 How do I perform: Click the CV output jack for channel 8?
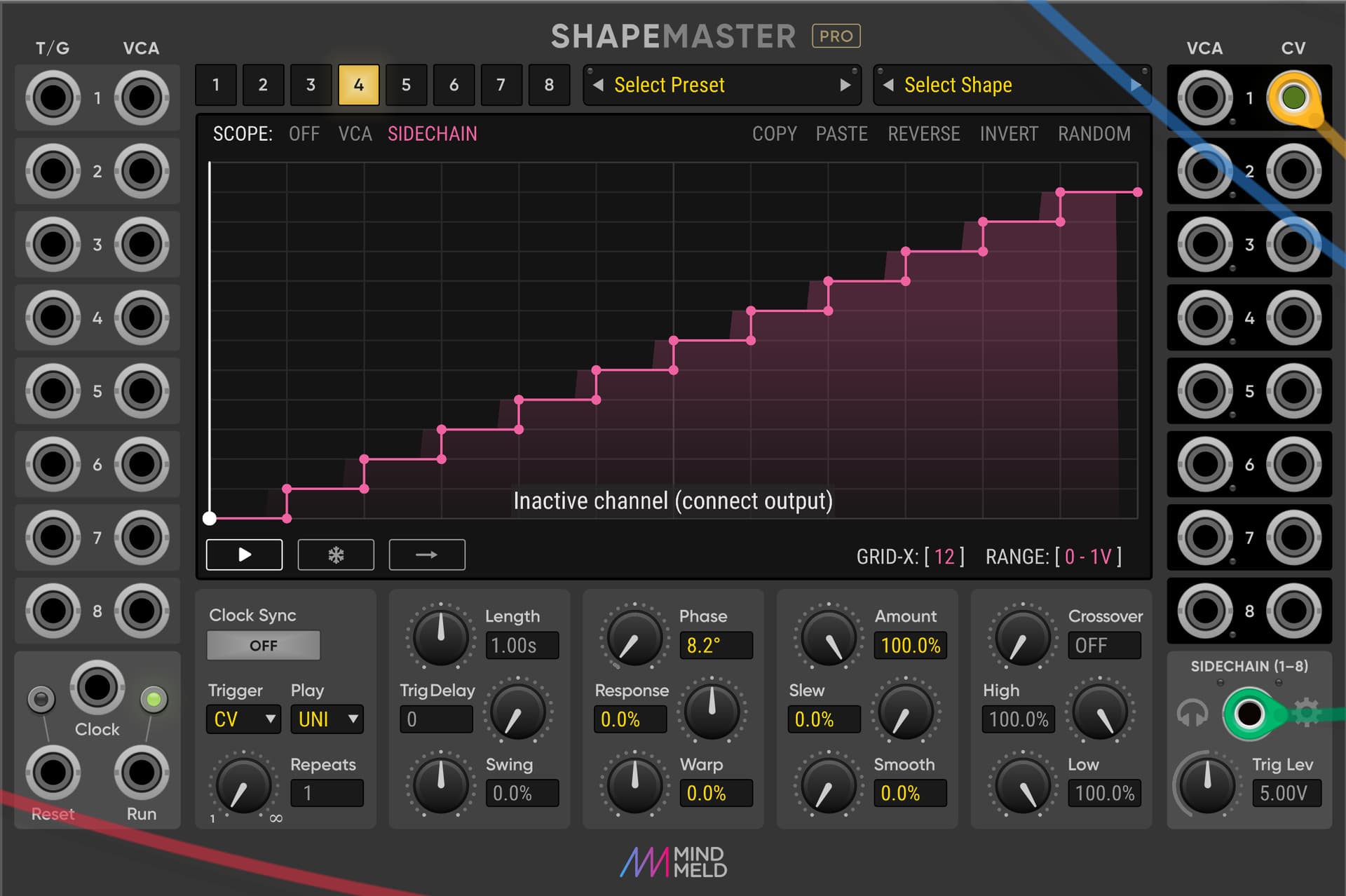point(1293,611)
